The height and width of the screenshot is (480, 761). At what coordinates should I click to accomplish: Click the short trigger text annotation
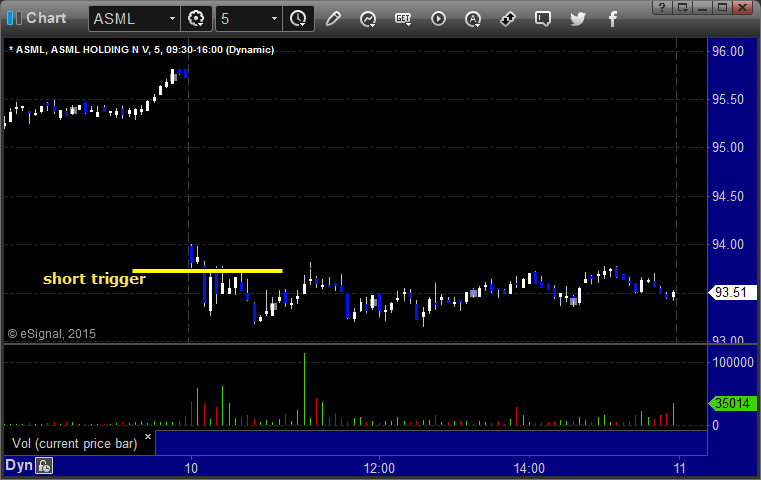coord(94,279)
